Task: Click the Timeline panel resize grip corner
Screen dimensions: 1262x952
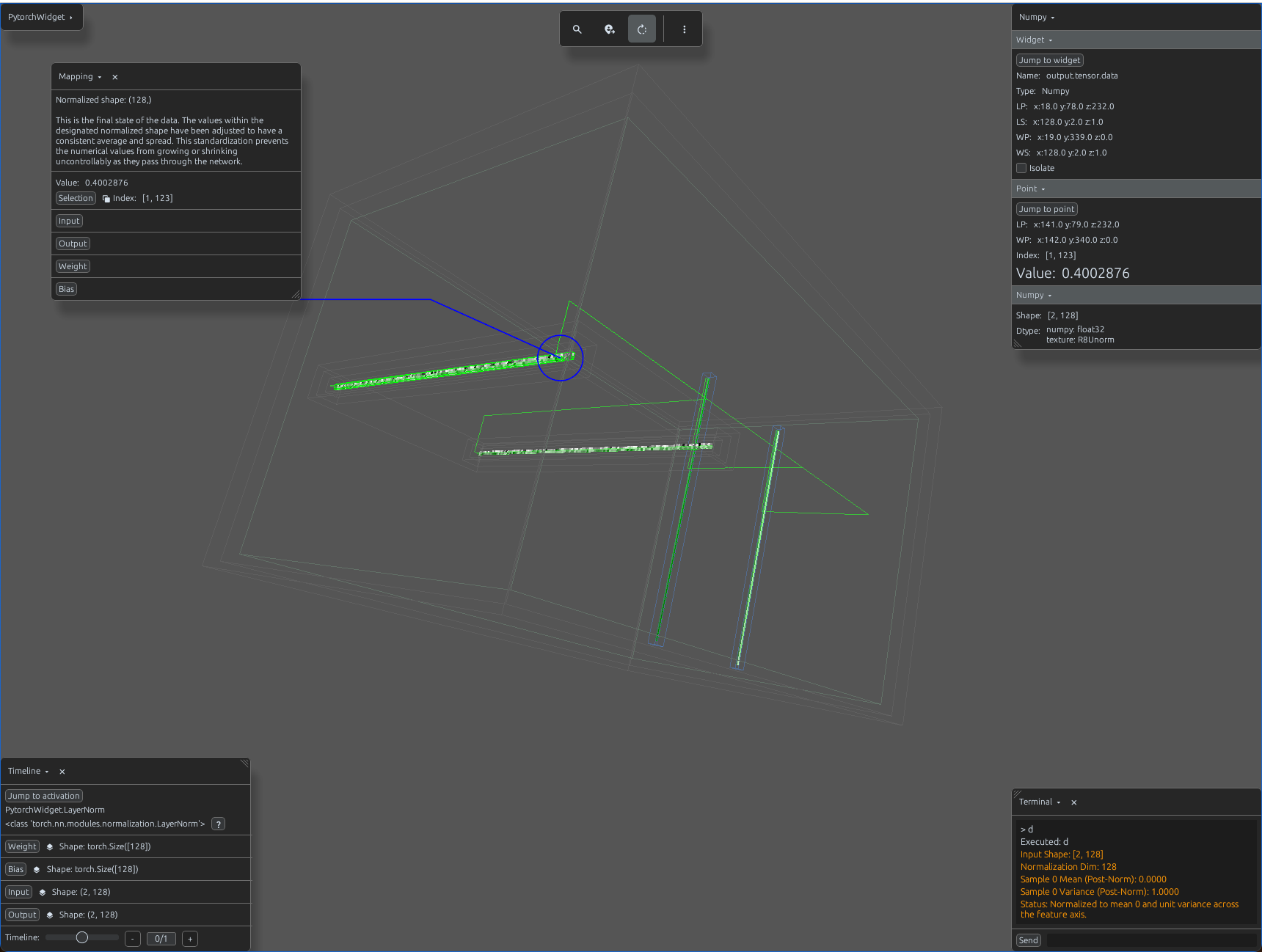Action: [245, 764]
